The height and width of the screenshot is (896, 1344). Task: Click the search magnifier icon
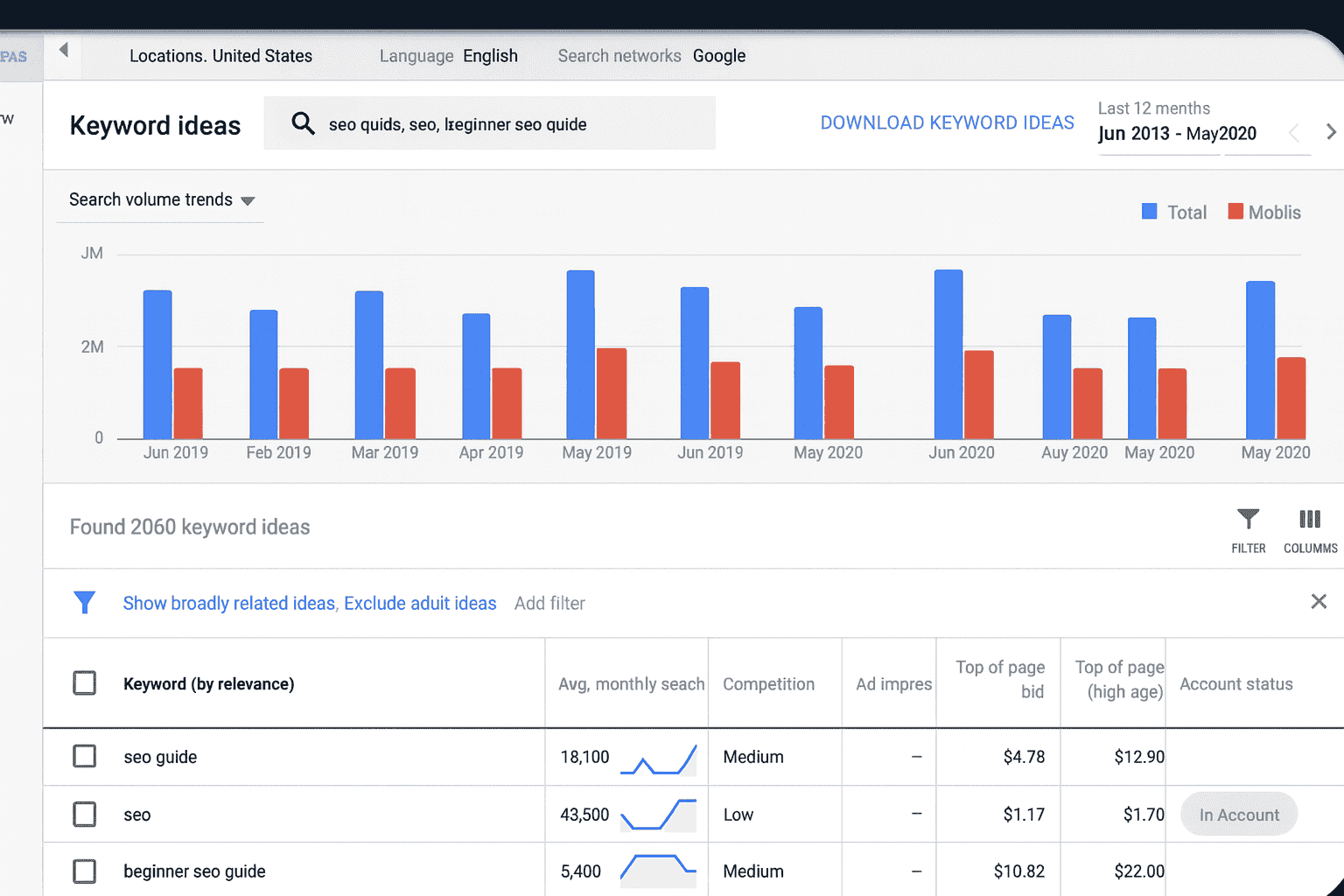(x=303, y=123)
